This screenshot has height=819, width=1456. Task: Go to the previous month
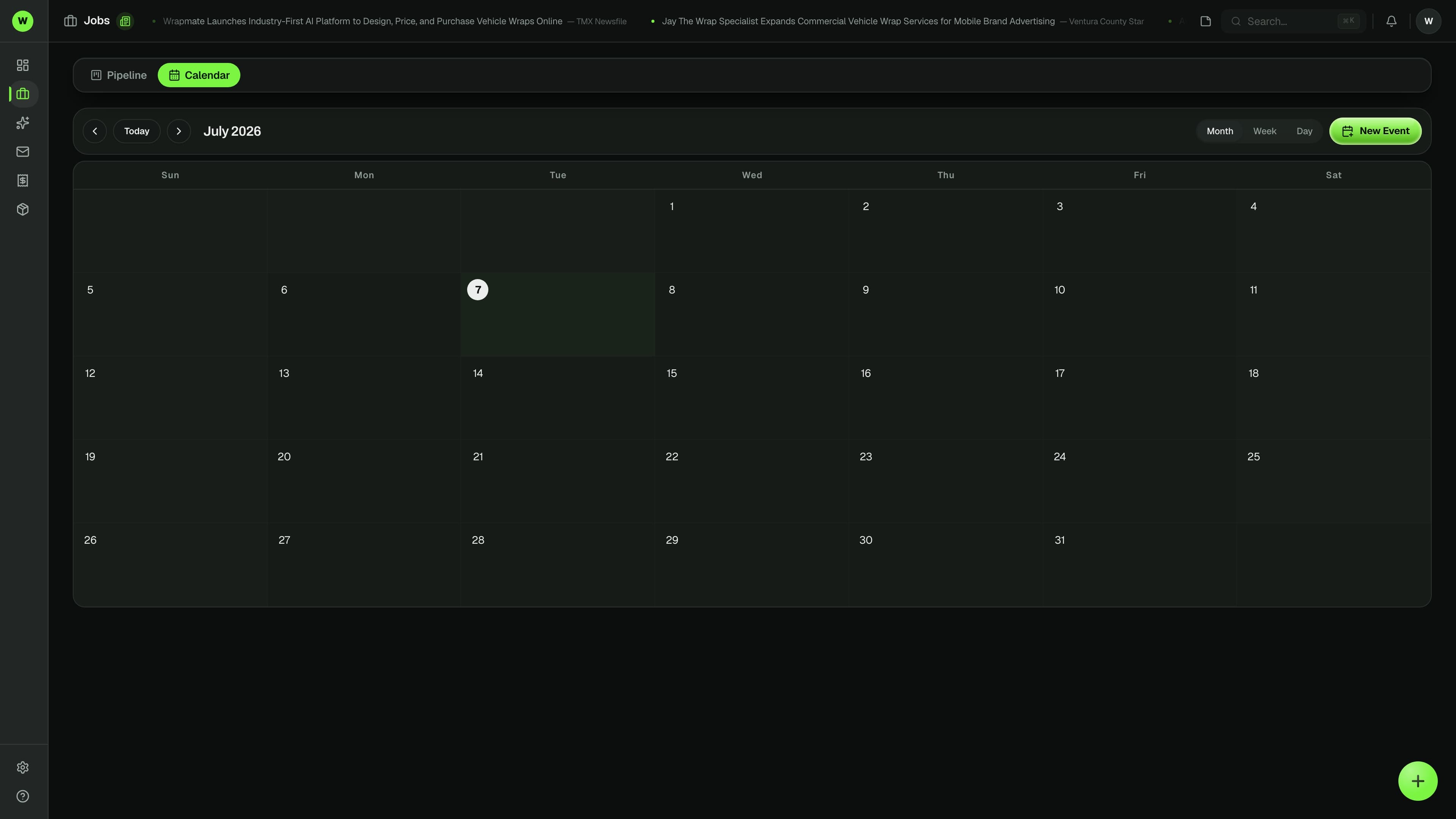[95, 131]
